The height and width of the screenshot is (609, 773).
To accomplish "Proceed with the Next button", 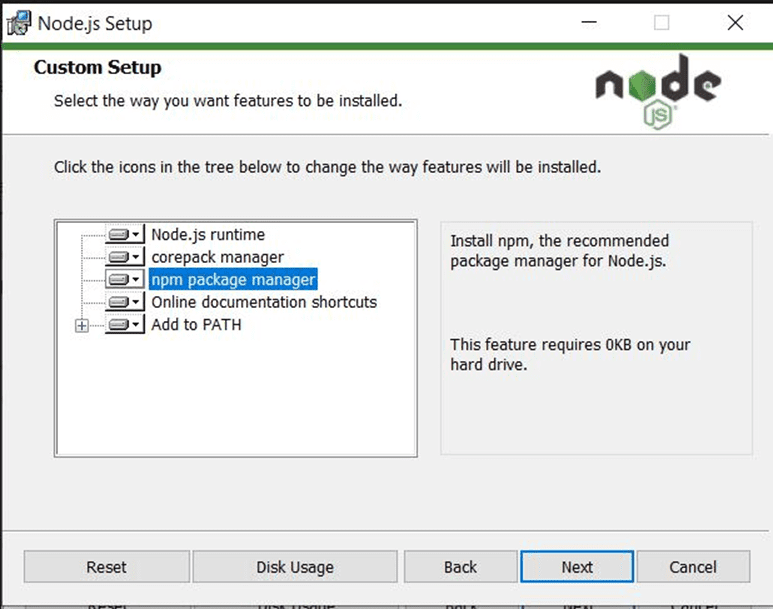I will tap(577, 567).
